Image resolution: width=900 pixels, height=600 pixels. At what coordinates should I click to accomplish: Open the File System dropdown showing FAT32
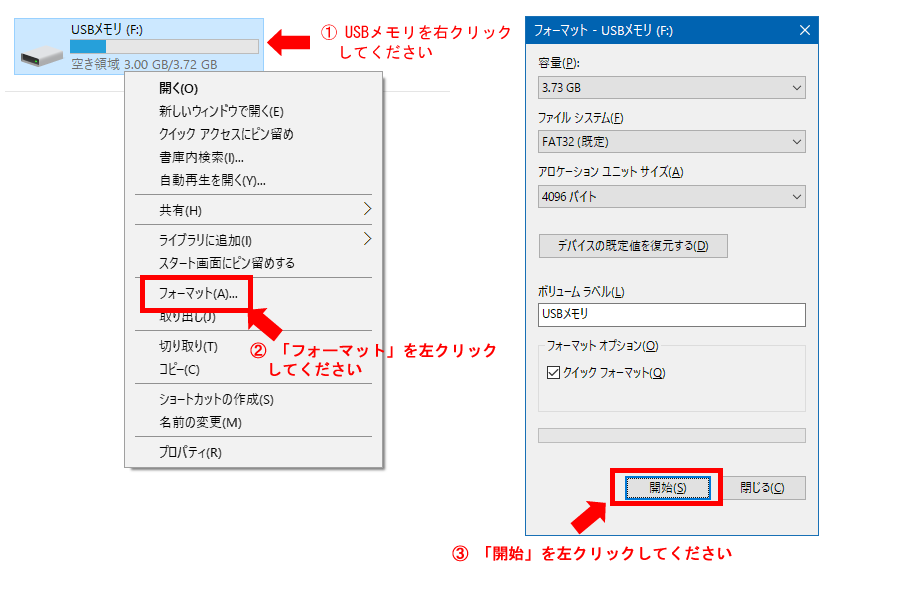671,142
